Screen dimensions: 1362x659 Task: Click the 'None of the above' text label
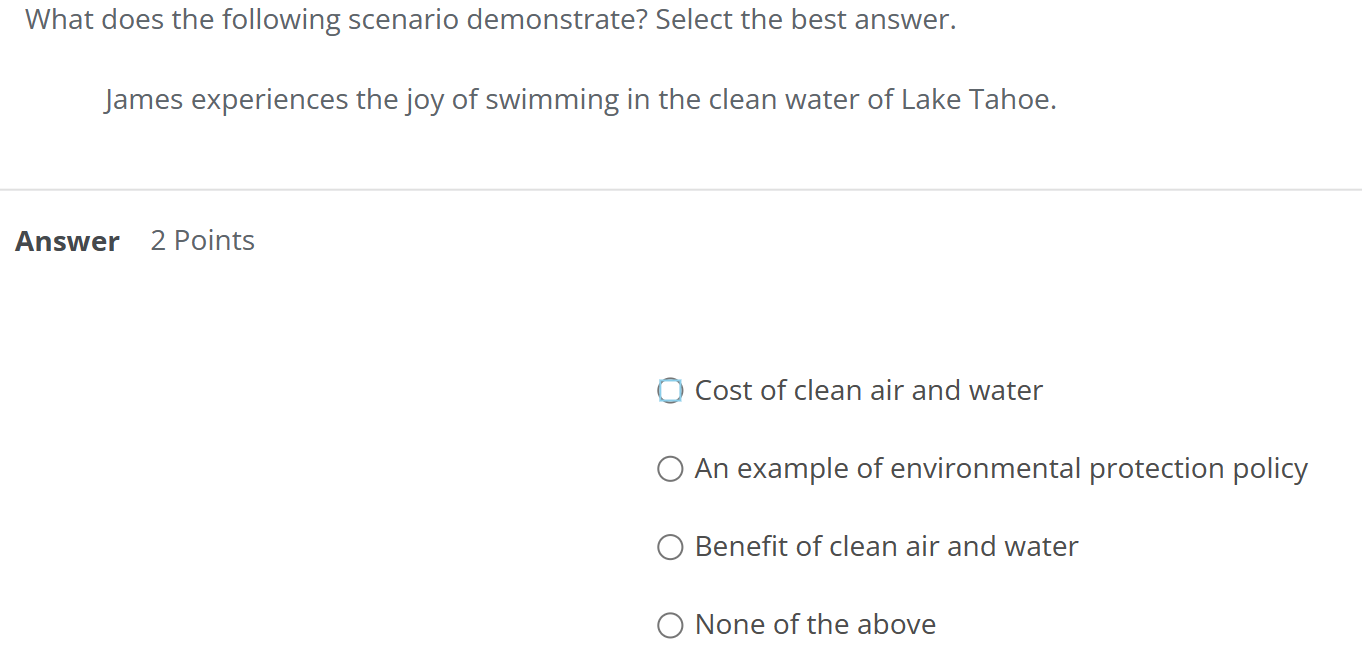tap(815, 625)
